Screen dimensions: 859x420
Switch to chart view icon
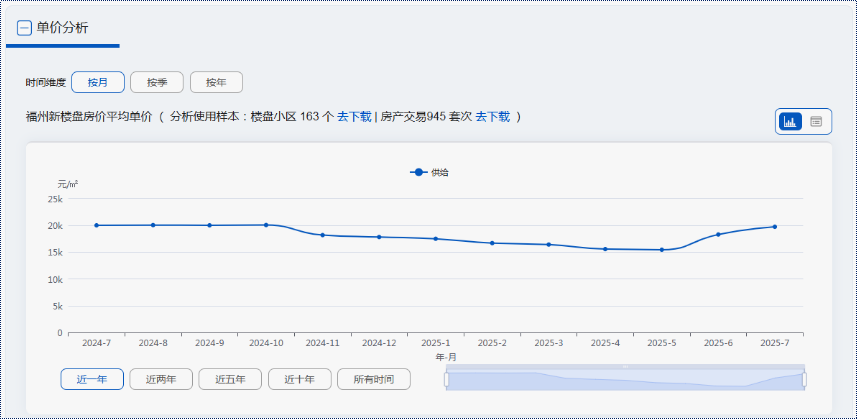791,121
